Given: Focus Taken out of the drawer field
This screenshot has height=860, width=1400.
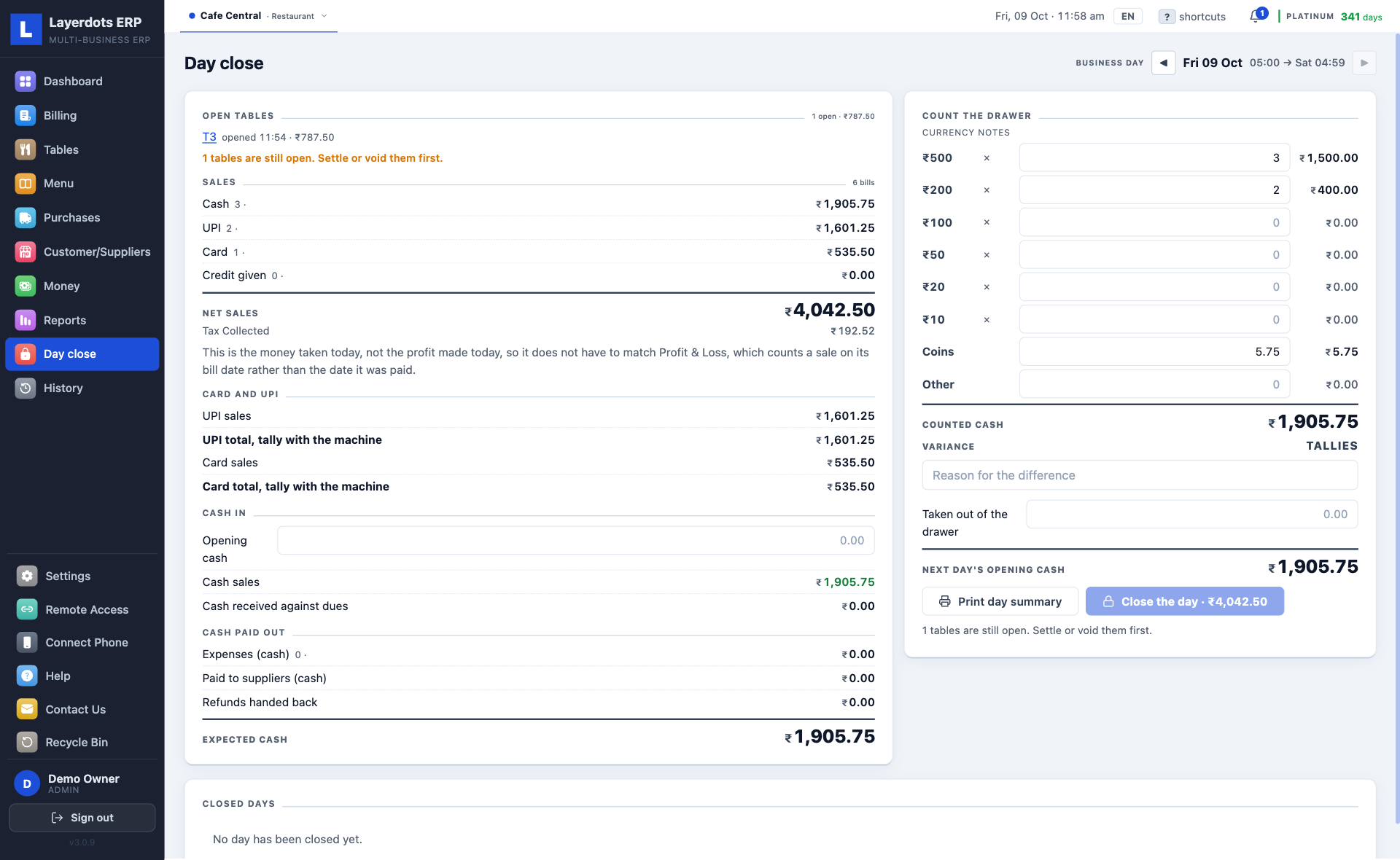Looking at the screenshot, I should (x=1191, y=515).
